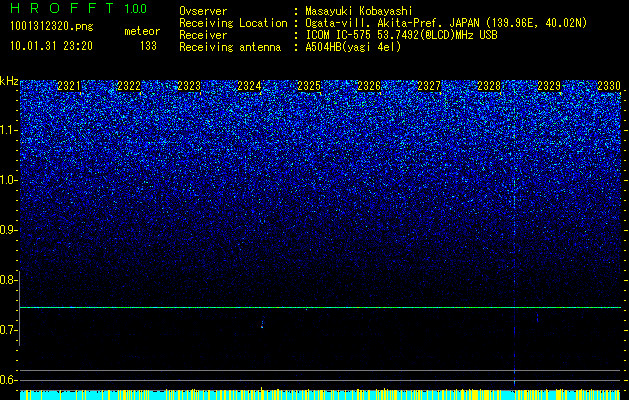
Task: Click the meteor count 133
Action: click(x=148, y=46)
